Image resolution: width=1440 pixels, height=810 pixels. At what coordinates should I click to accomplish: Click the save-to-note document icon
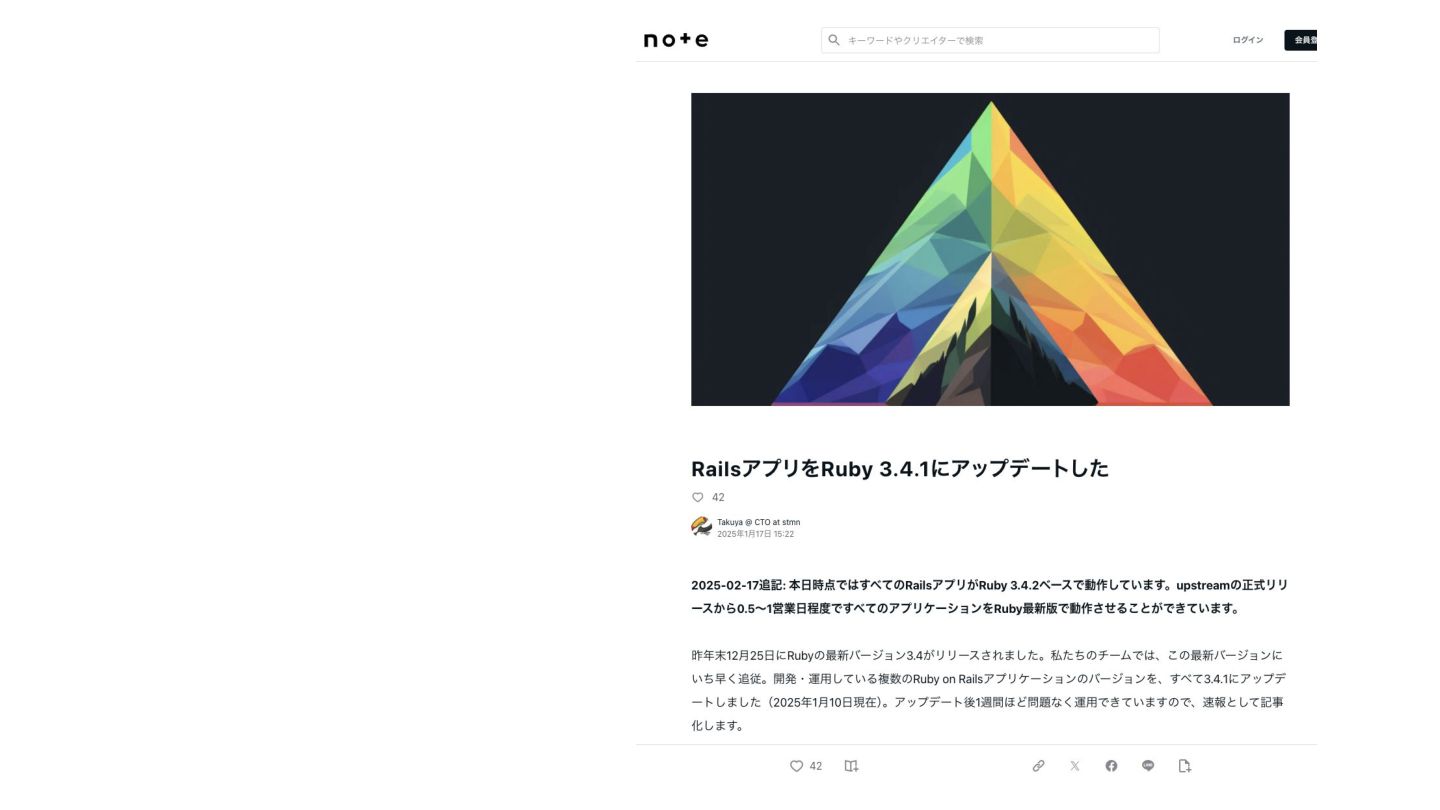pyautogui.click(x=1185, y=766)
